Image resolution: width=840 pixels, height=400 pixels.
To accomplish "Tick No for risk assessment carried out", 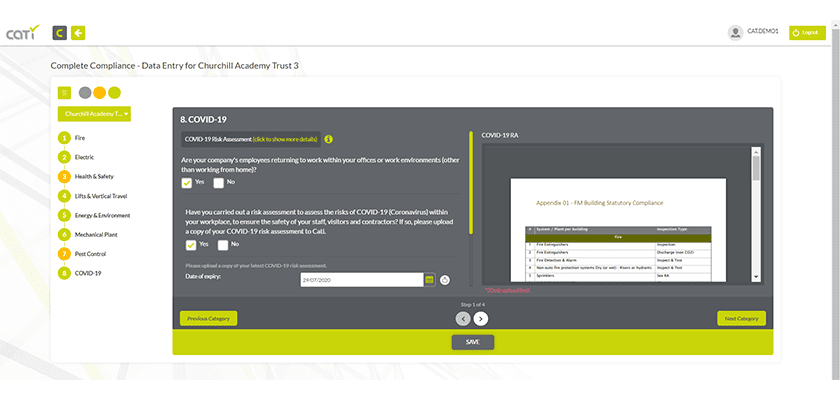I will [223, 245].
